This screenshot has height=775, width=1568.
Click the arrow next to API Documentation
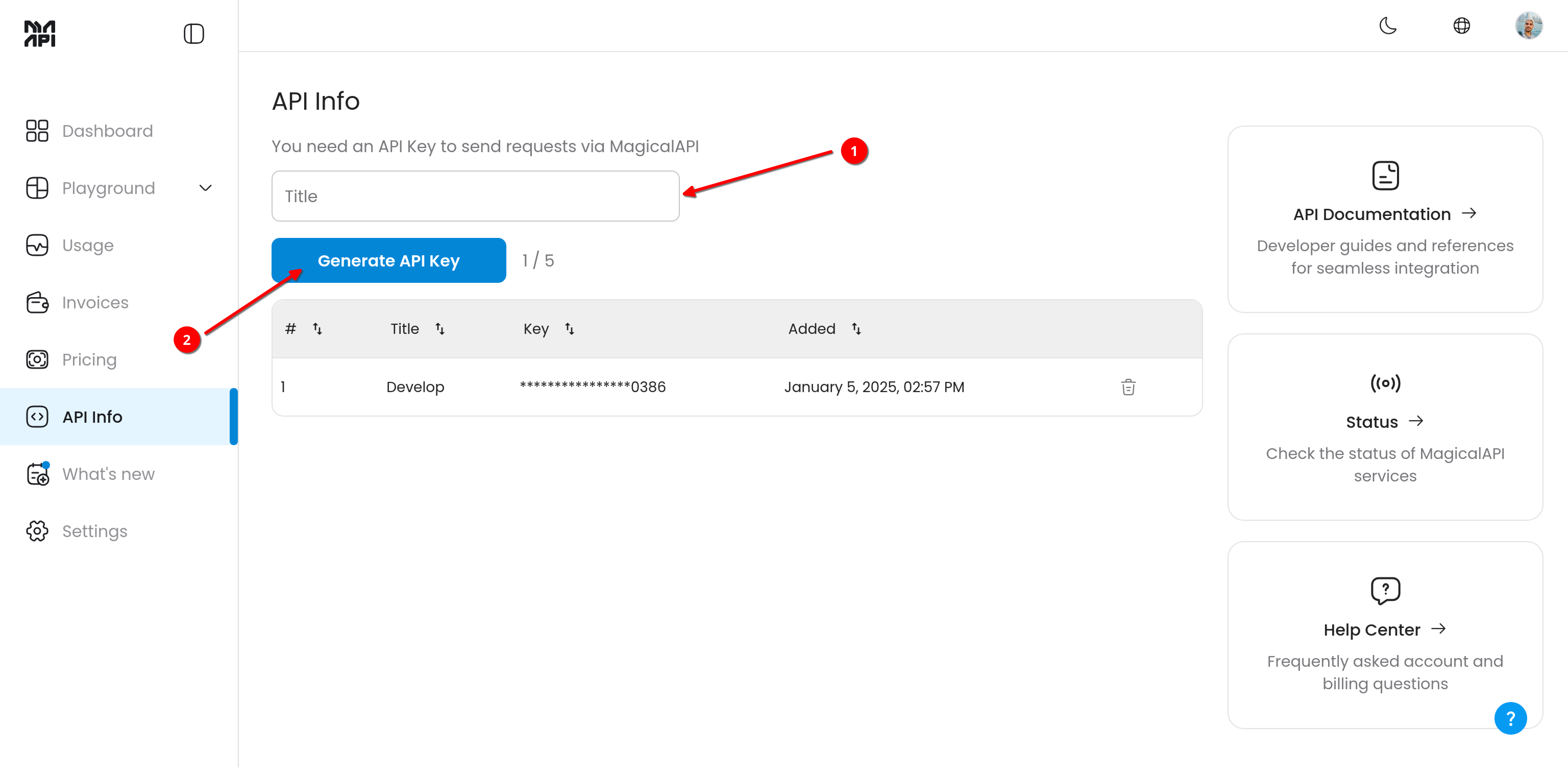point(1469,213)
